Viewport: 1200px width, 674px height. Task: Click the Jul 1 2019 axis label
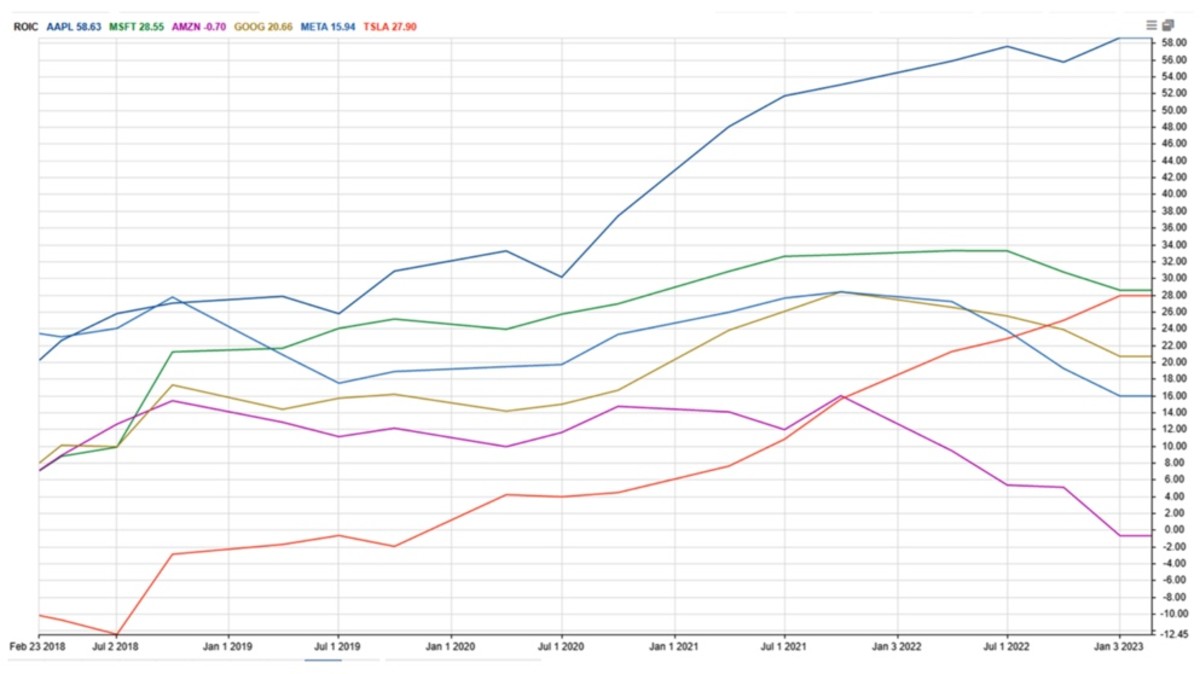point(338,647)
